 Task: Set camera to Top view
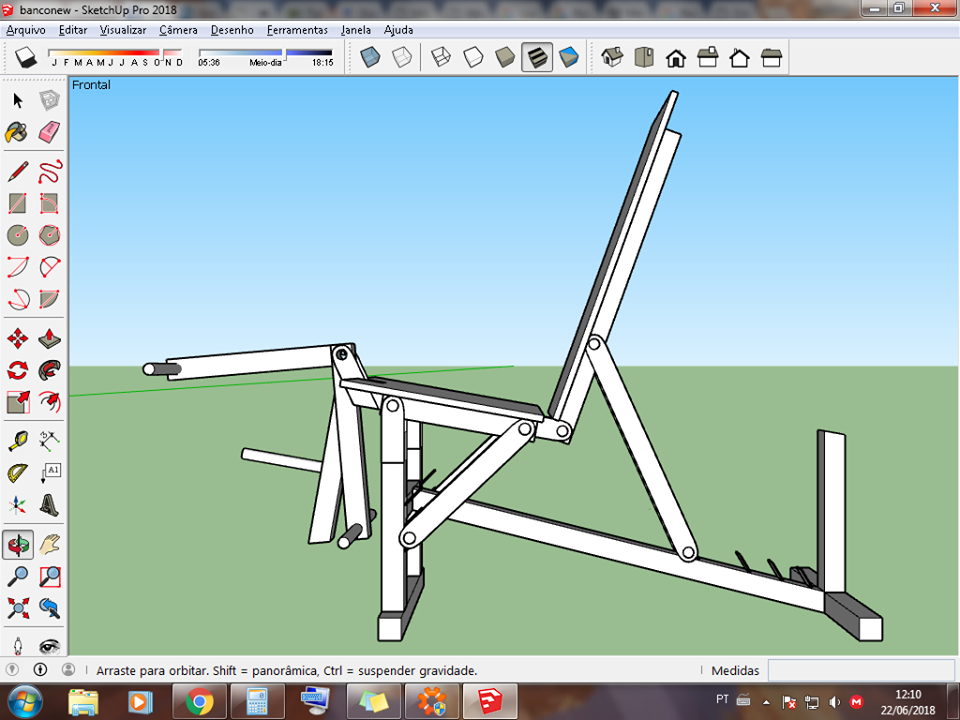click(x=644, y=58)
